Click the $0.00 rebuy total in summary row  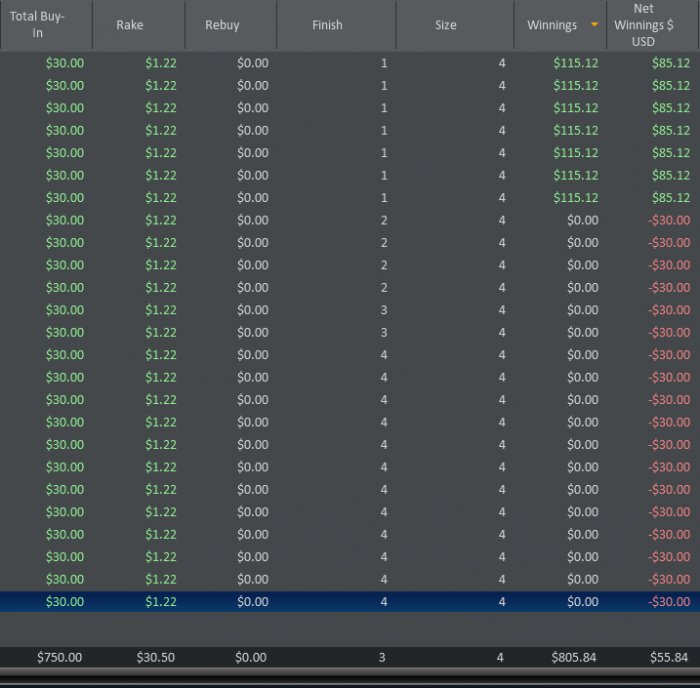(251, 657)
